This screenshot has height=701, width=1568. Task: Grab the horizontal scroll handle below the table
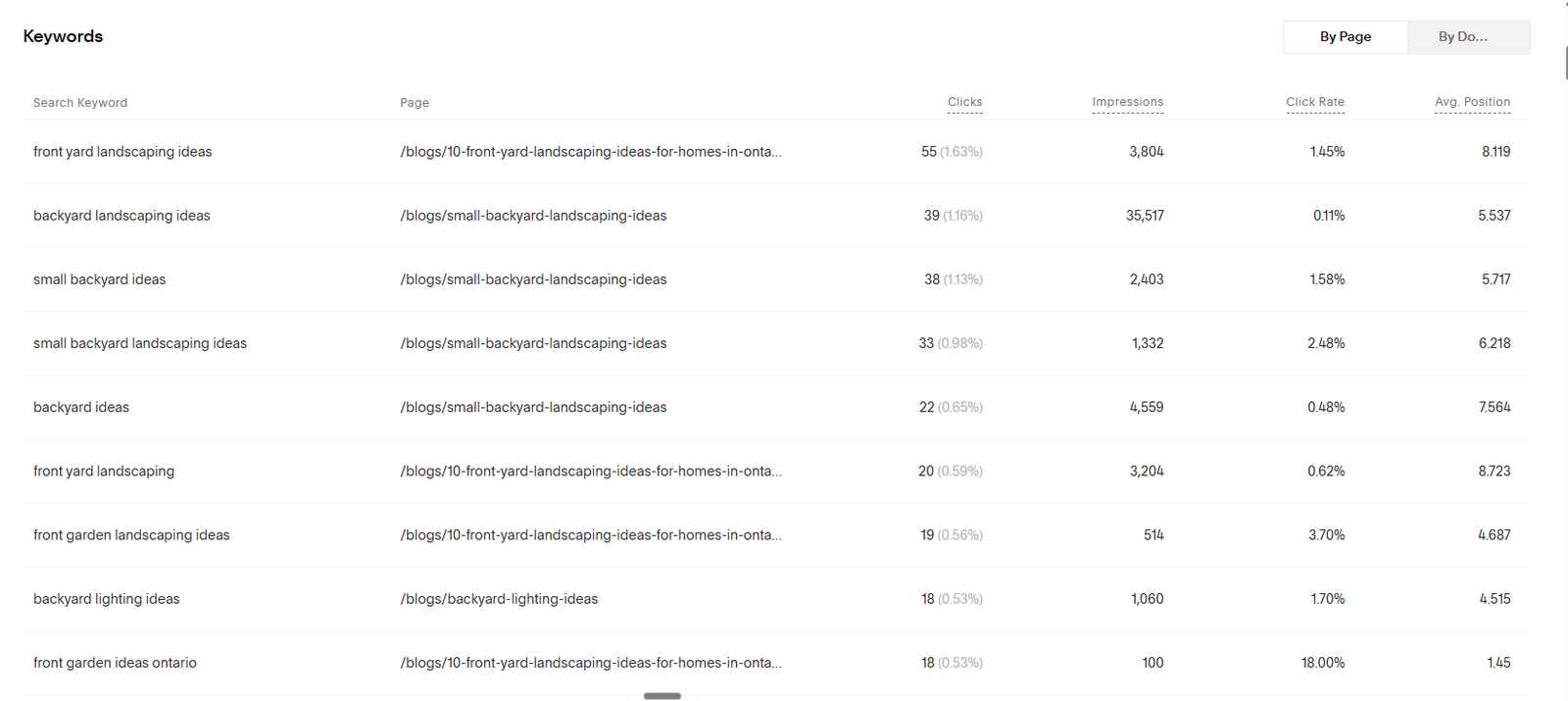(x=662, y=696)
